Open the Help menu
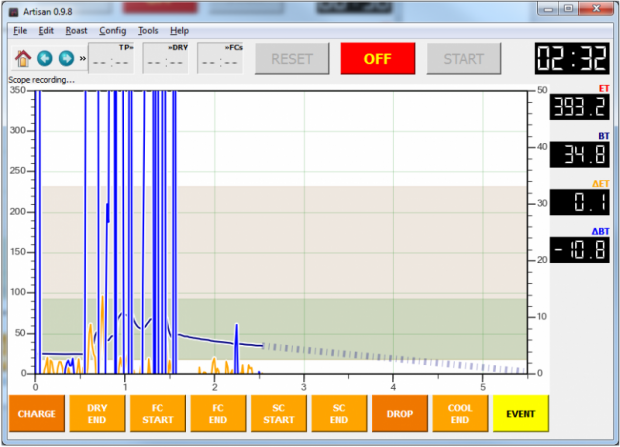This screenshot has width=620, height=447. pos(180,31)
